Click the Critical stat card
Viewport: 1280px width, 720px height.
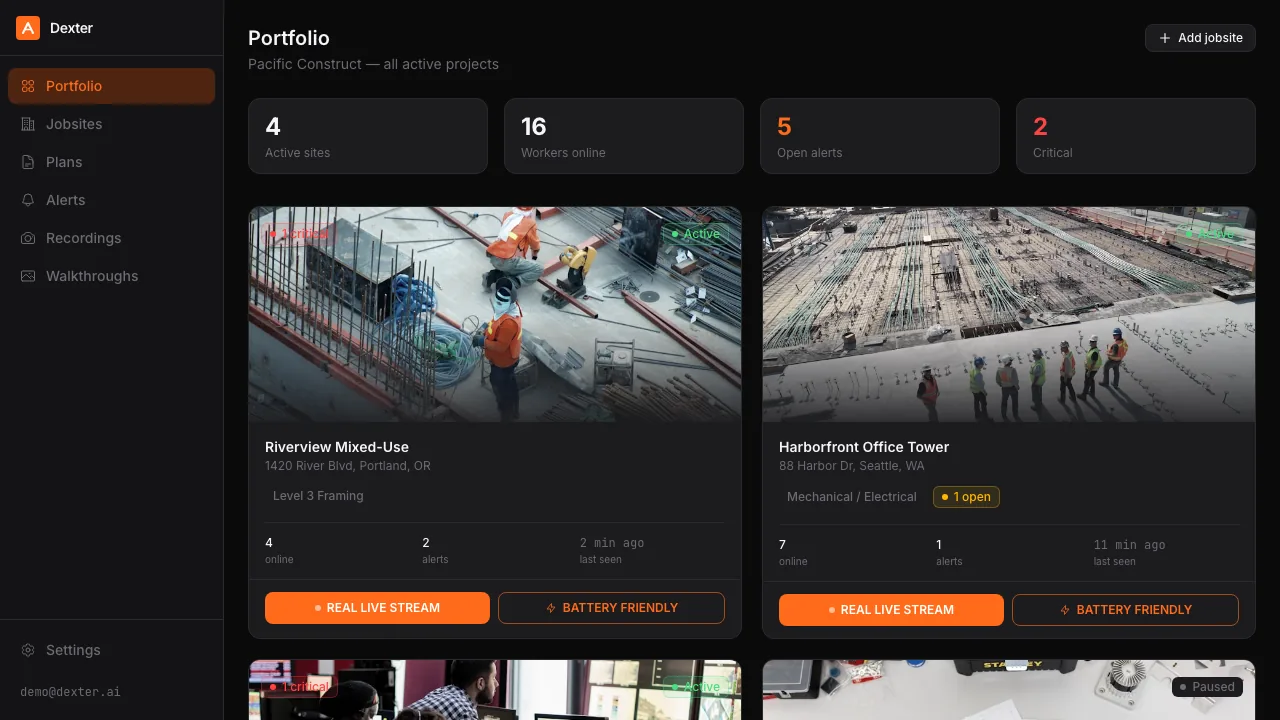click(1136, 136)
